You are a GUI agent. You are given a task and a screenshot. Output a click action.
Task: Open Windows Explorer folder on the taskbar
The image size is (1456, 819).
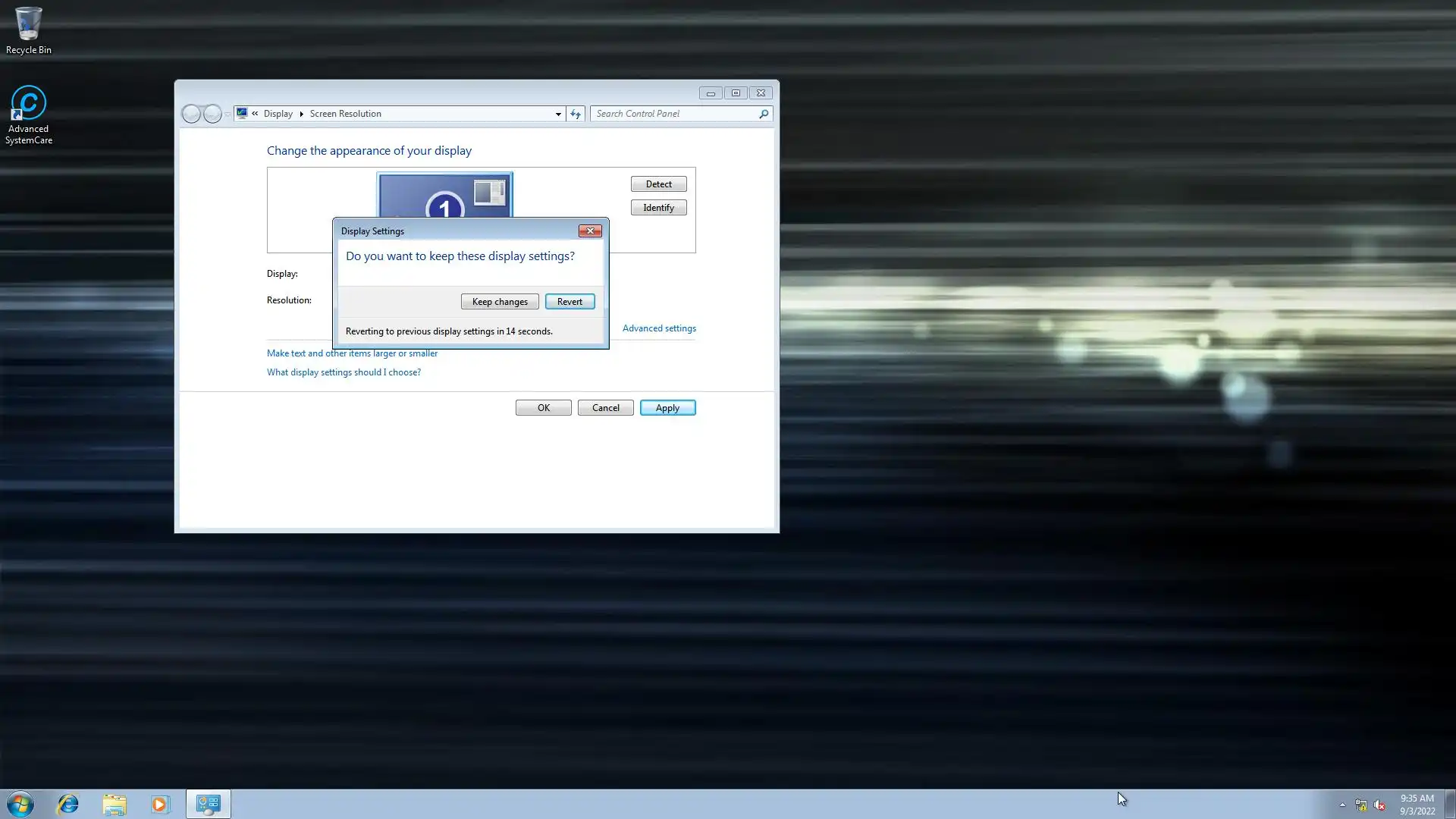tap(115, 804)
